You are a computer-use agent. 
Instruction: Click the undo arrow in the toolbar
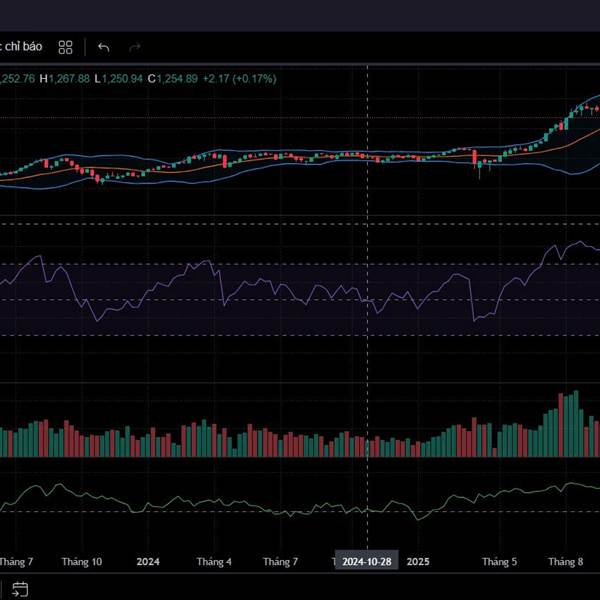pos(103,47)
